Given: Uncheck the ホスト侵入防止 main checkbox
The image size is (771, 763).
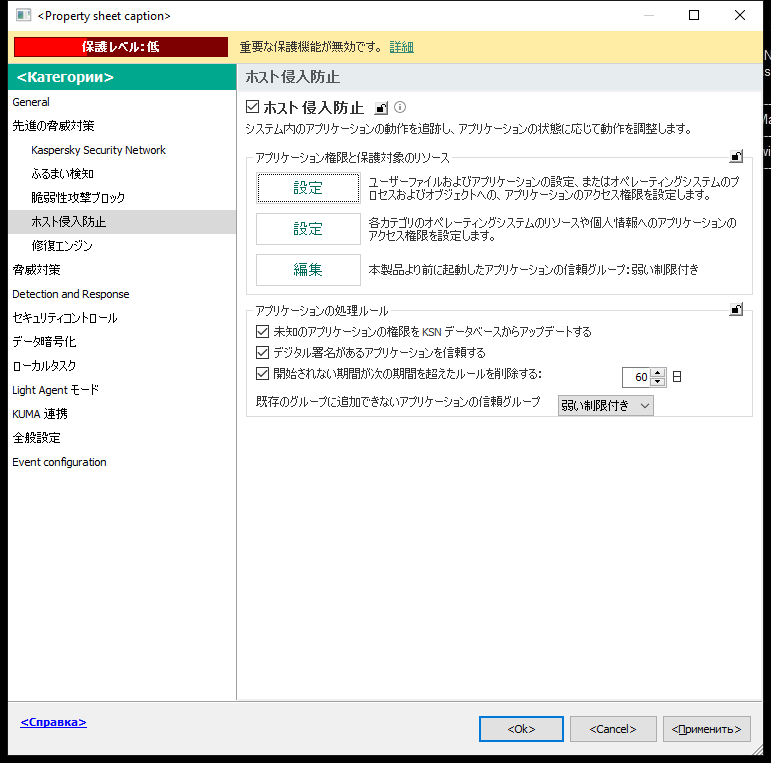Looking at the screenshot, I should click(252, 107).
